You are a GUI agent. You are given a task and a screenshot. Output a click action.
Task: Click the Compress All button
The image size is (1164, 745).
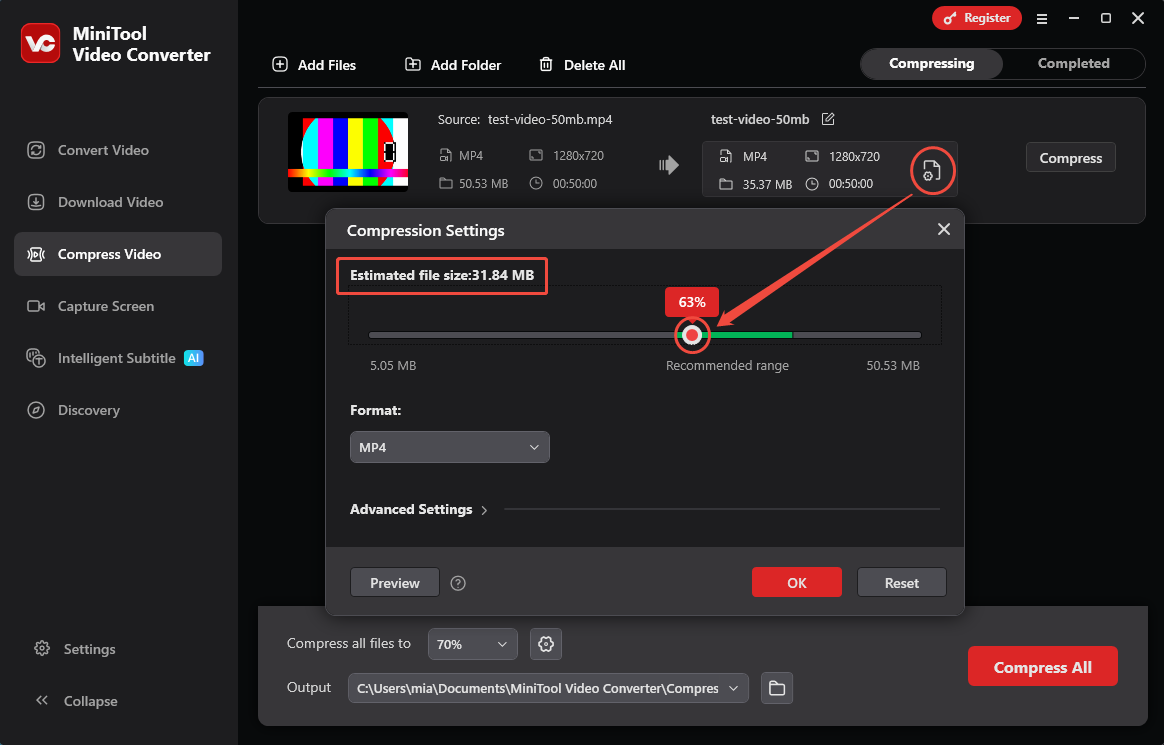pos(1042,666)
